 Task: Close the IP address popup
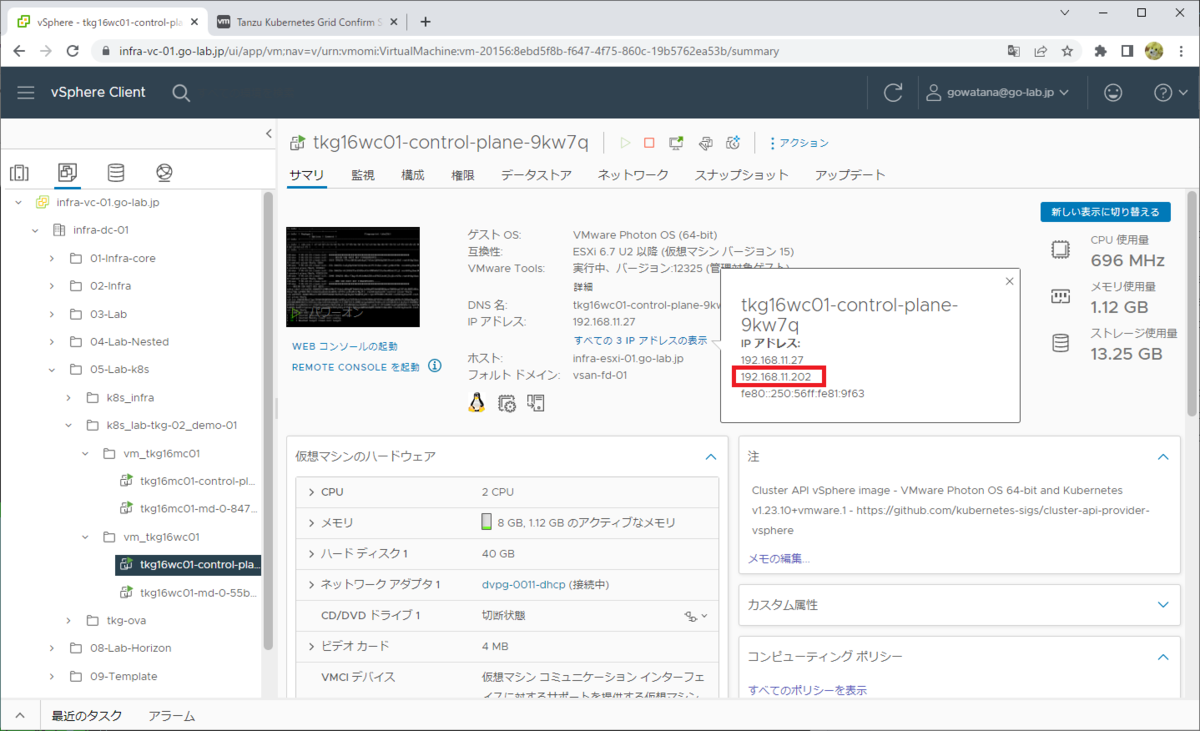[x=1009, y=281]
